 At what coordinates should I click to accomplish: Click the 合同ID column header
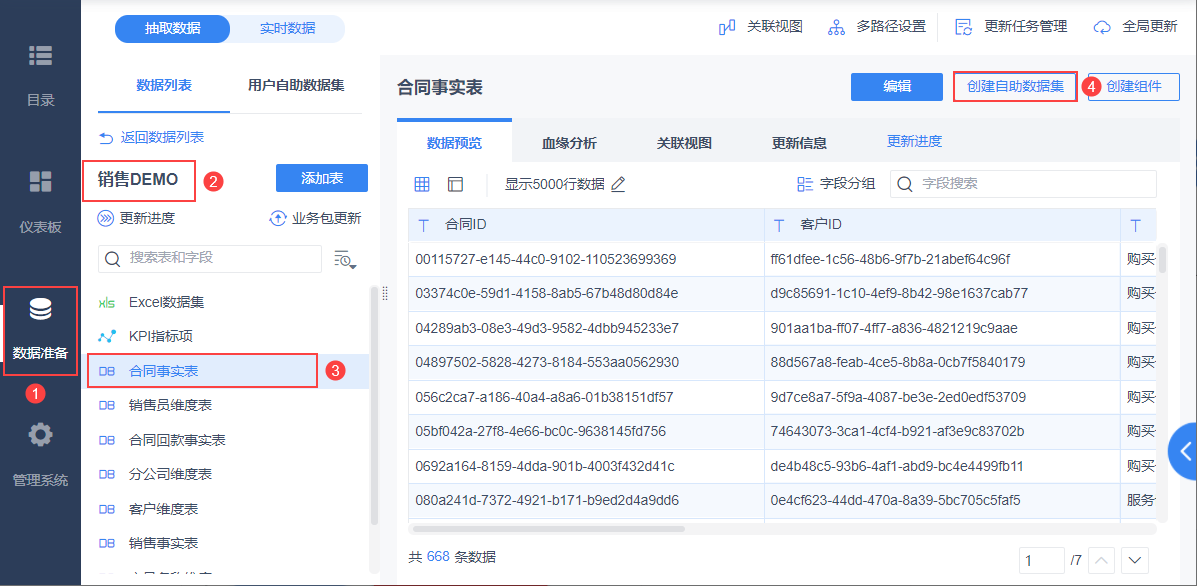586,225
